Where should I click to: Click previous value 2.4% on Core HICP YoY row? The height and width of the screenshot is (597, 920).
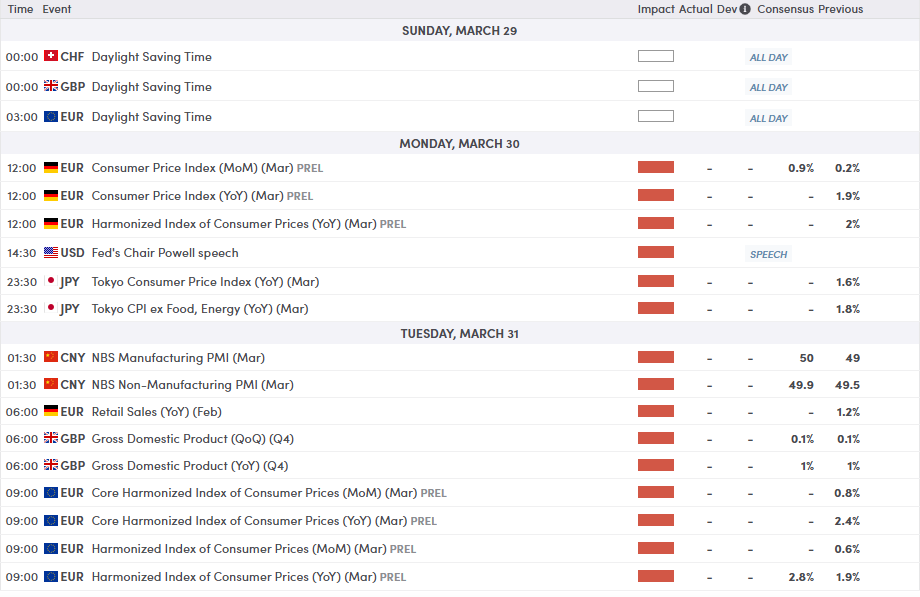(x=847, y=521)
